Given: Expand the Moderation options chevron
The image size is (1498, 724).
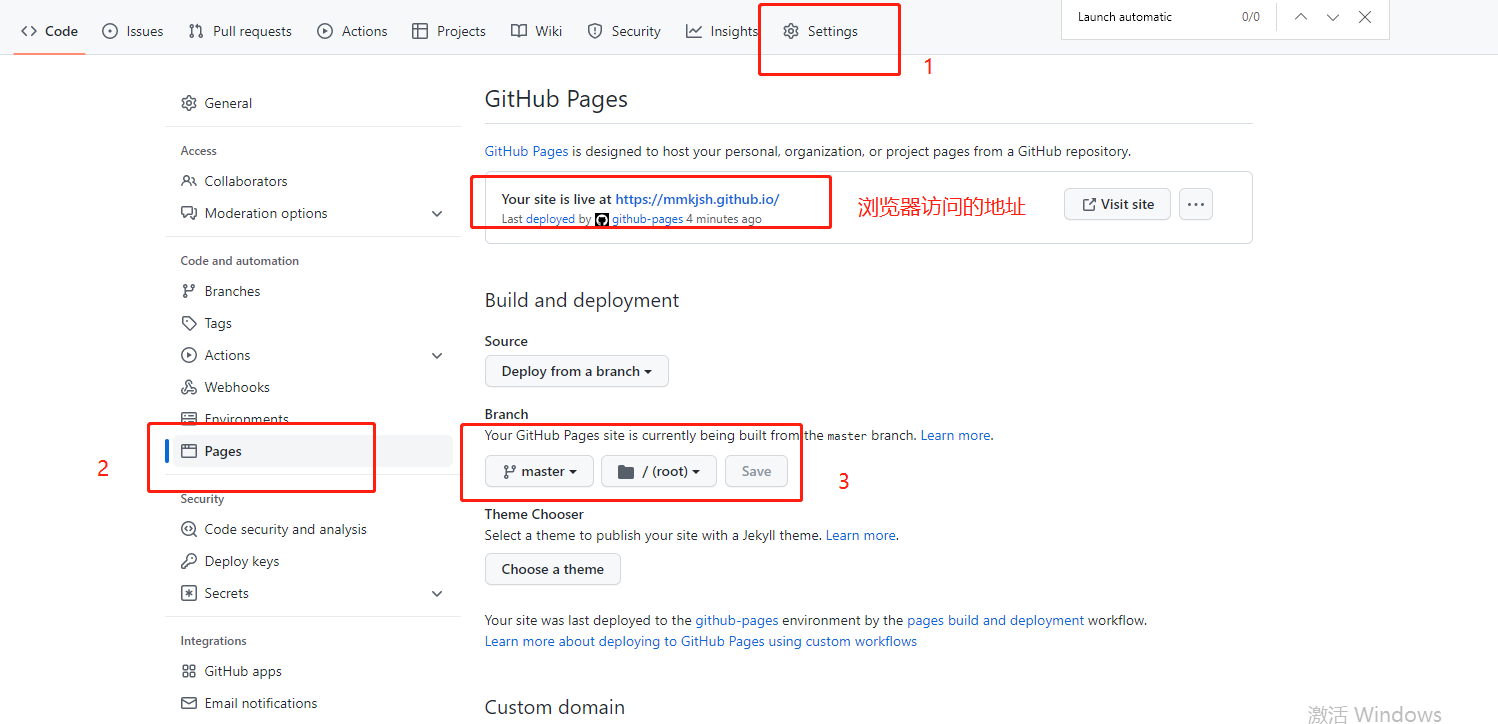Looking at the screenshot, I should (x=437, y=213).
